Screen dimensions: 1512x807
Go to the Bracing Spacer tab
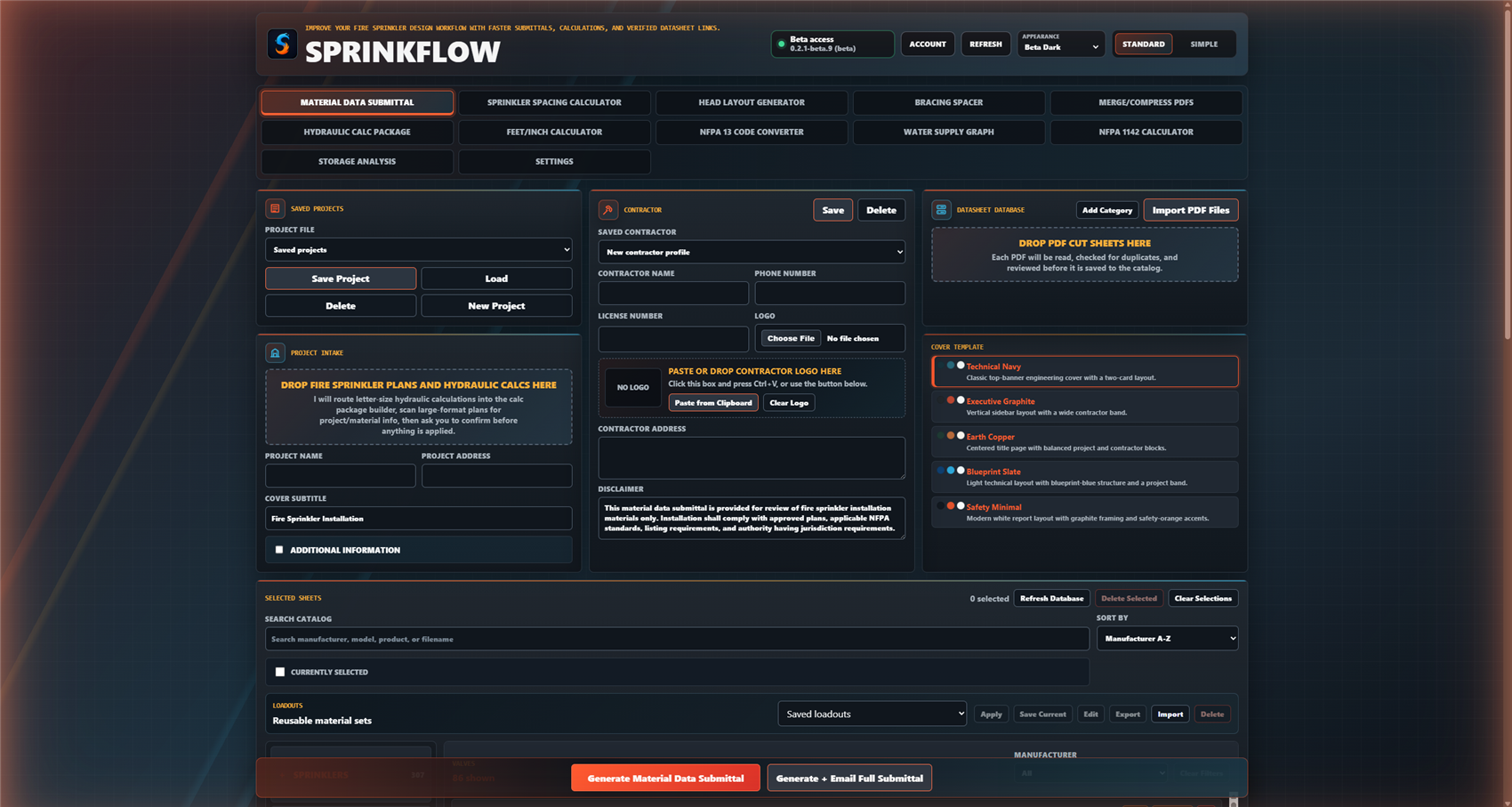949,102
